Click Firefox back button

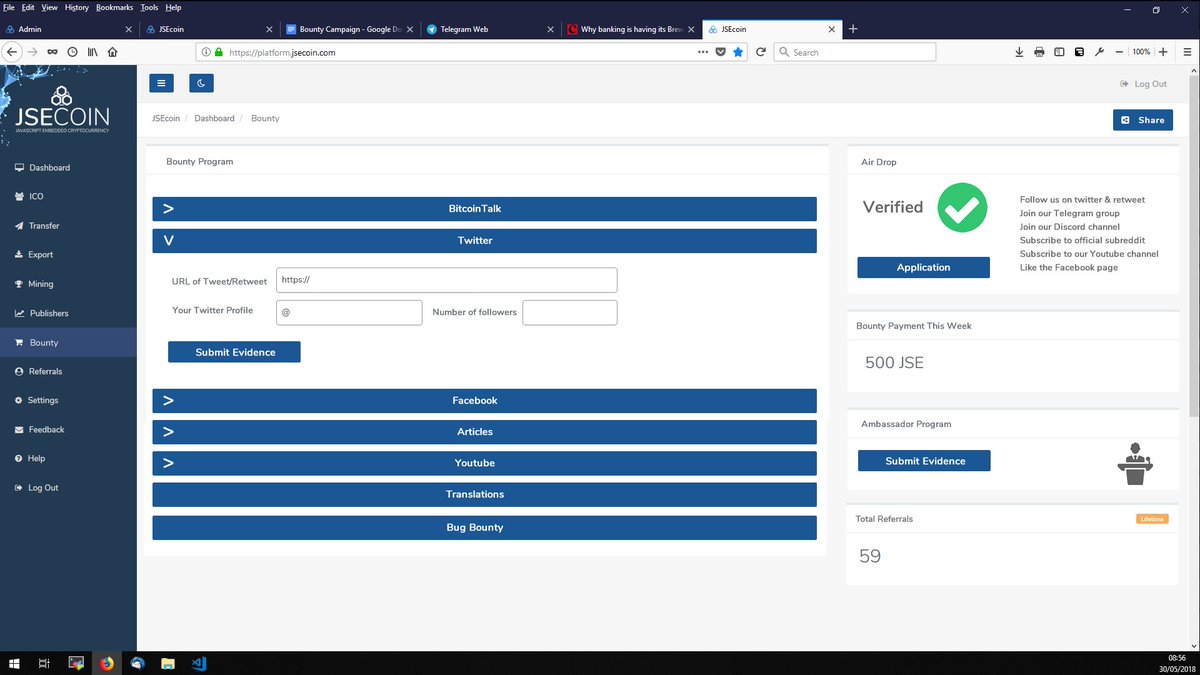point(12,52)
